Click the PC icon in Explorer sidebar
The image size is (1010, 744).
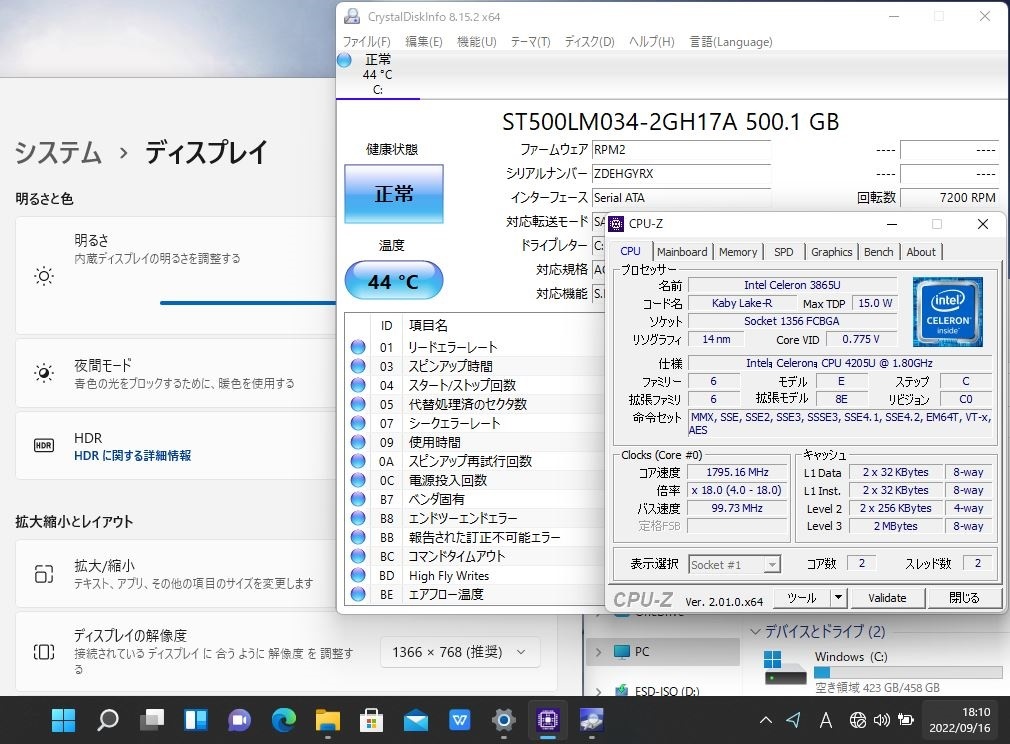(x=622, y=652)
